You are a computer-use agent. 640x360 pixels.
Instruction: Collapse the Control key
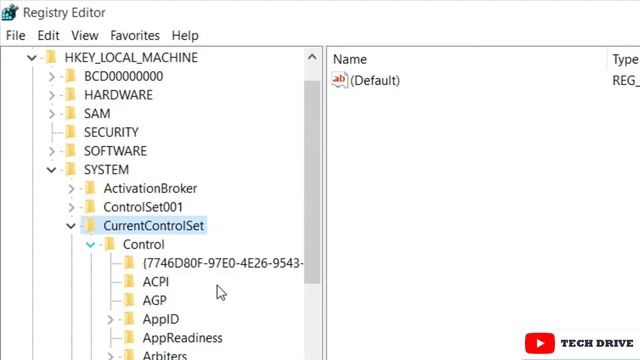[x=91, y=244]
